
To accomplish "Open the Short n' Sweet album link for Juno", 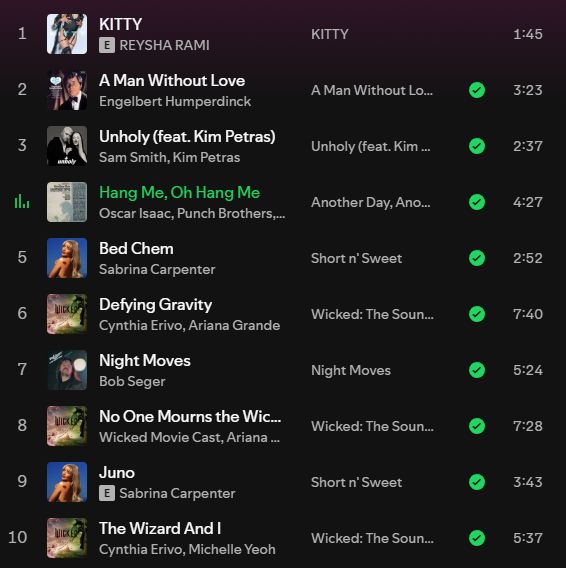I will point(357,482).
